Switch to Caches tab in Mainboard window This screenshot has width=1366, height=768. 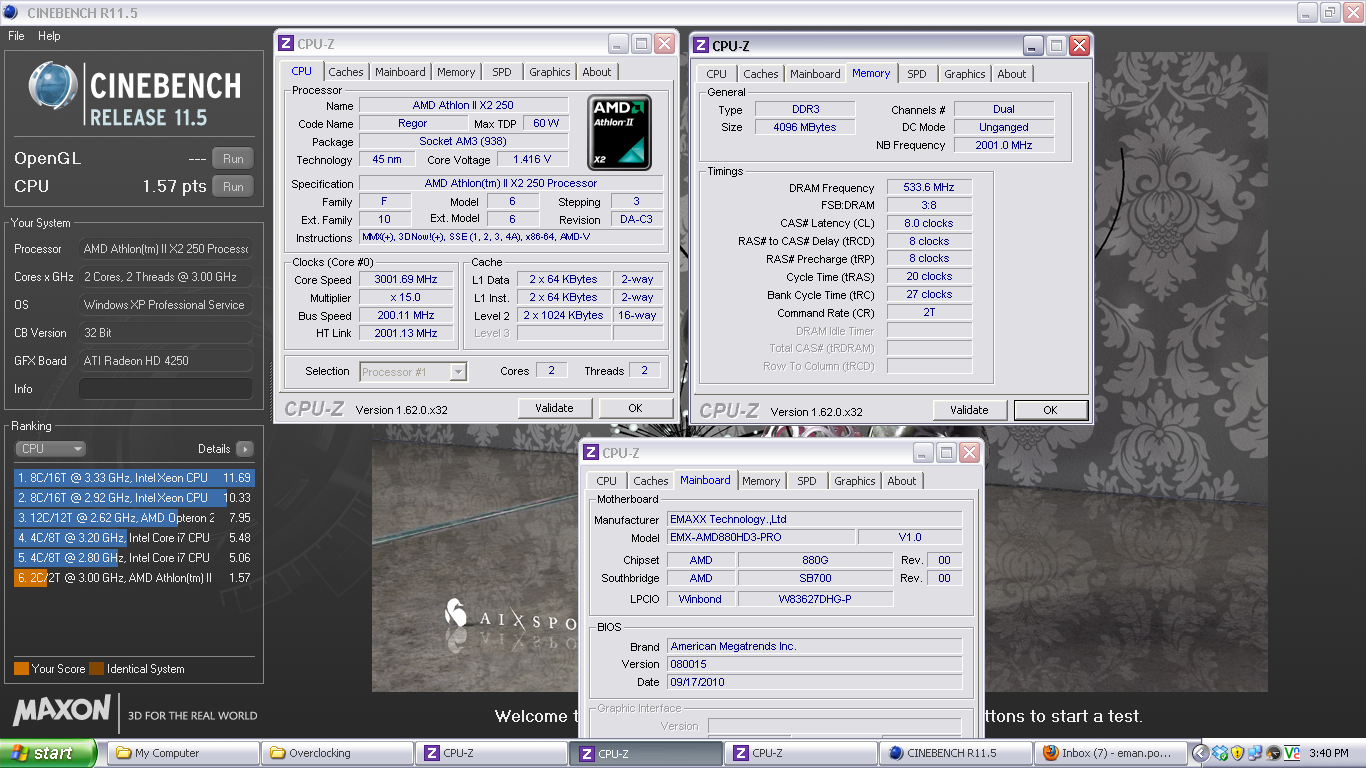(651, 481)
